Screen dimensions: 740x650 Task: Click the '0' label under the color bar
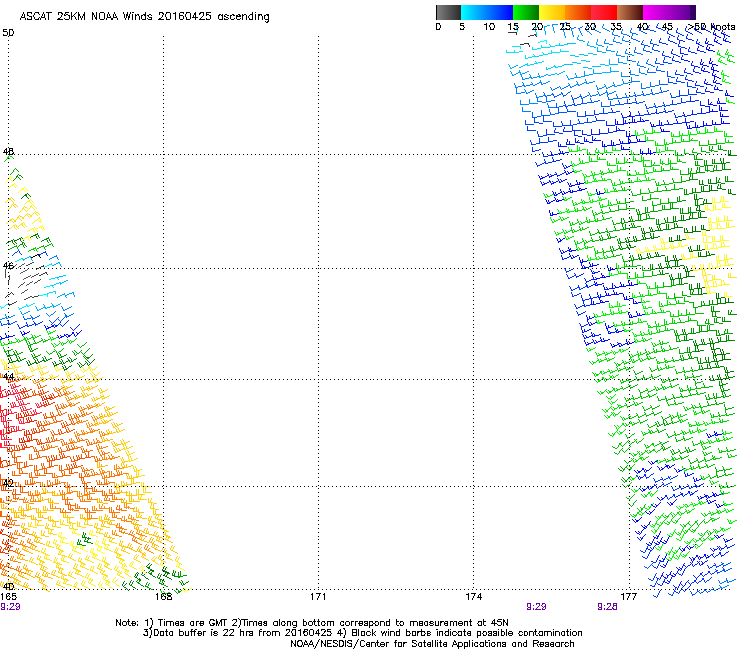pos(438,27)
